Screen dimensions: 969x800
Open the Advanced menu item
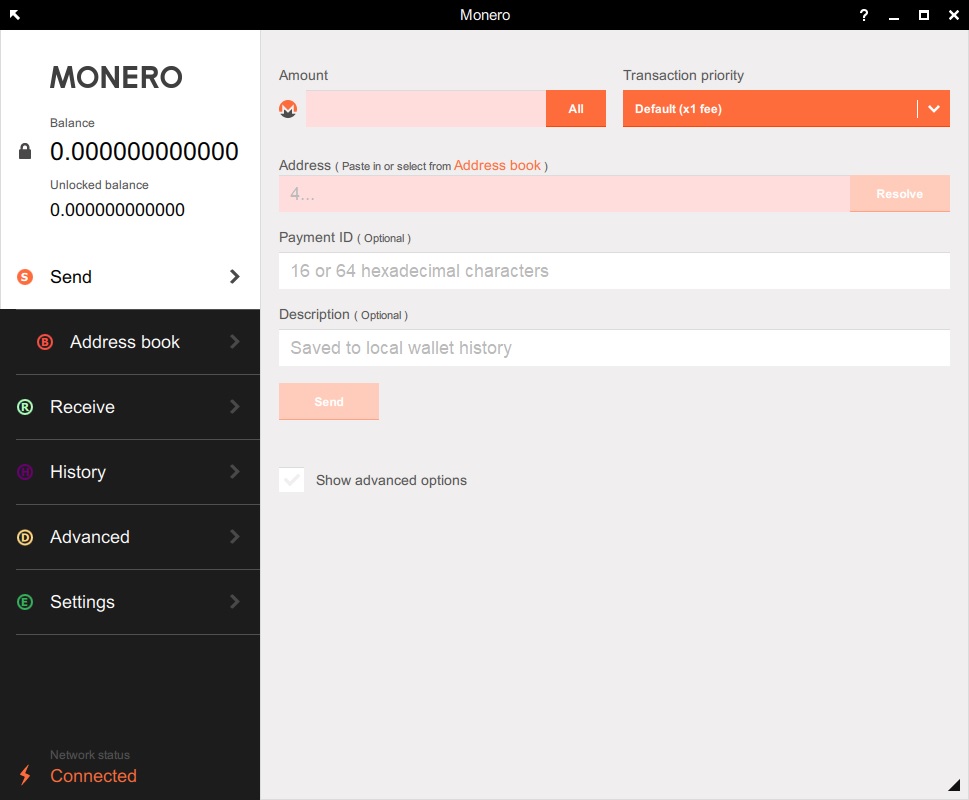[130, 537]
